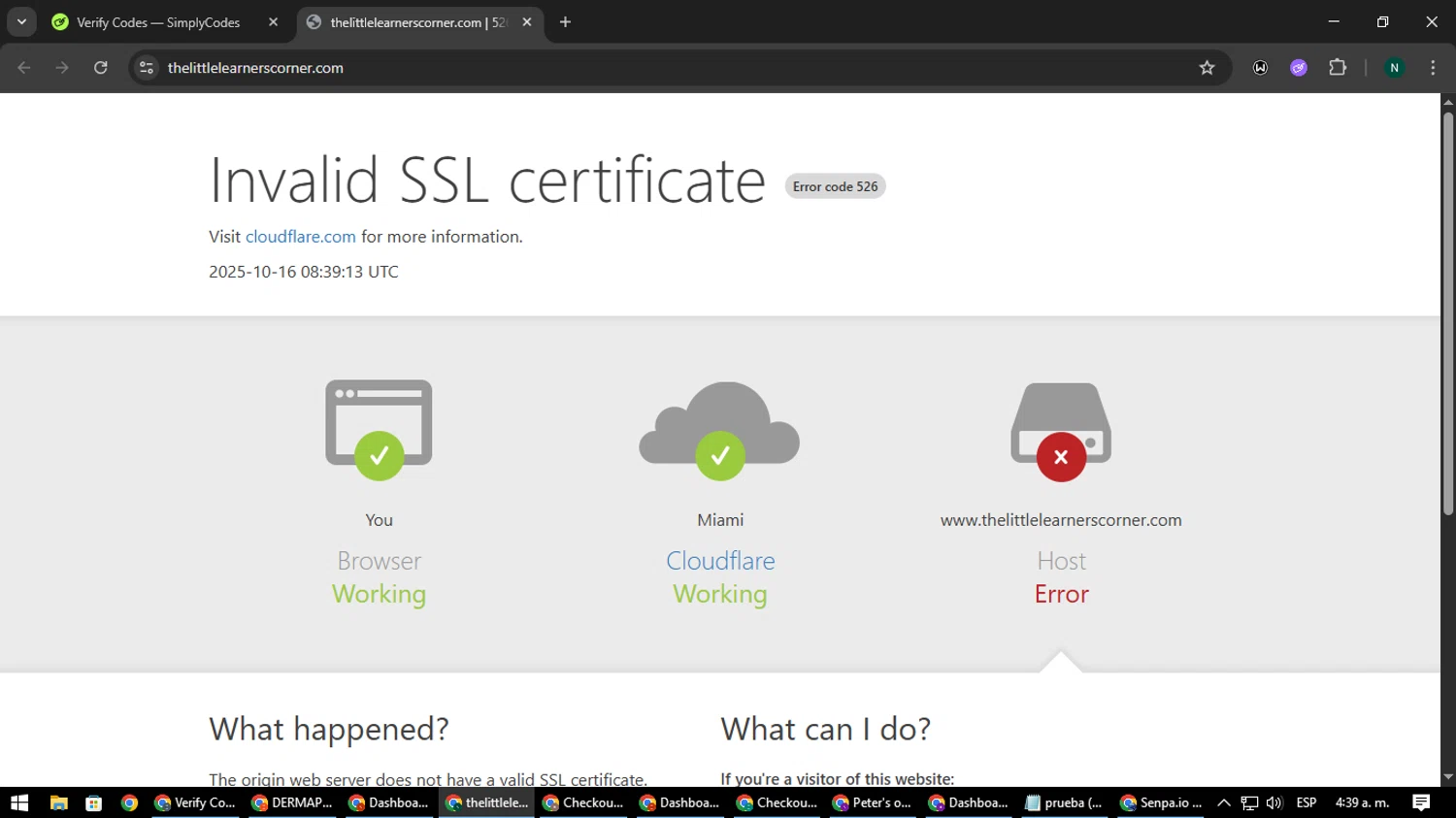Open the pinned Chrome taskbar icon
Viewport: 1456px width, 818px height.
click(x=129, y=802)
